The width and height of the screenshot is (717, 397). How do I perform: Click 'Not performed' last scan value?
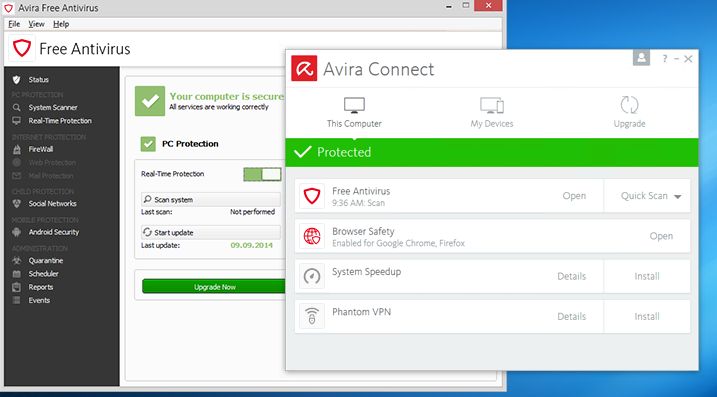pos(252,212)
